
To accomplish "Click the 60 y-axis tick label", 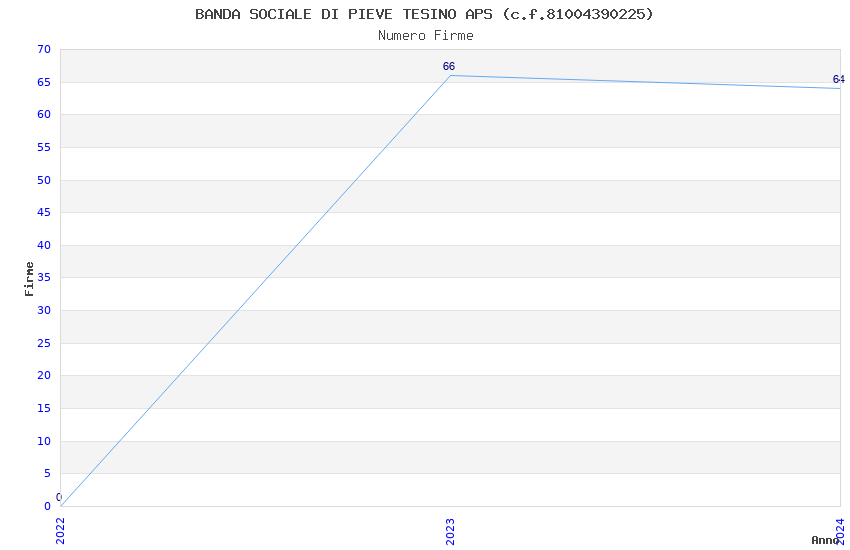I will (44, 114).
